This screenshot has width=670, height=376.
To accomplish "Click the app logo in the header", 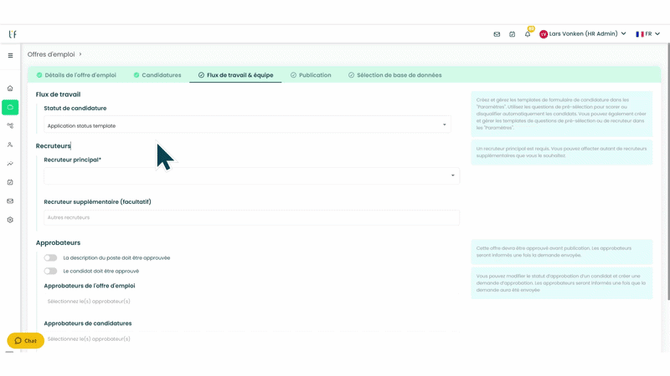I will tap(13, 34).
